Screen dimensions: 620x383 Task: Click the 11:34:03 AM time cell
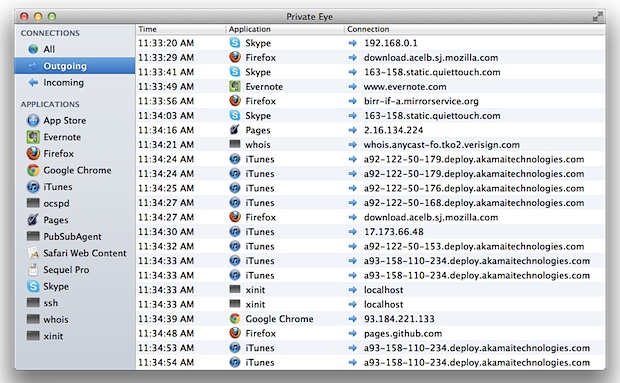point(166,115)
